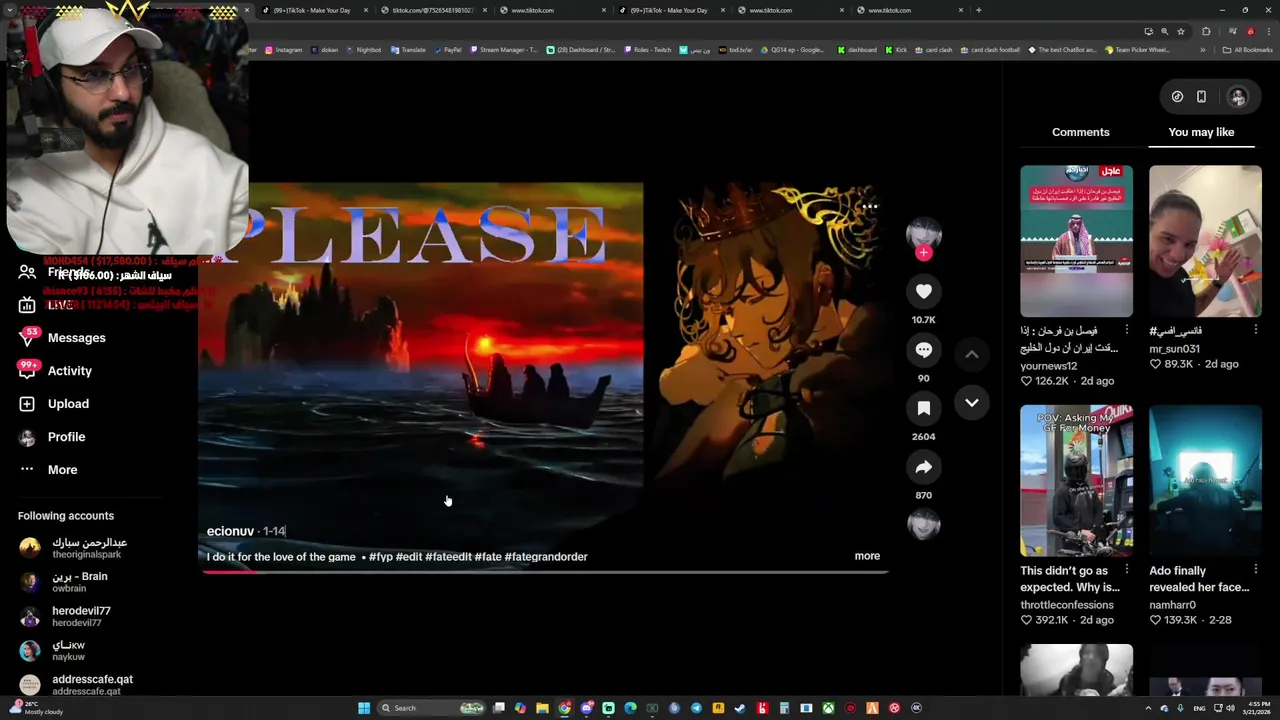Open the Roles - Twitch bookmark
The width and height of the screenshot is (1280, 720).
[x=648, y=50]
